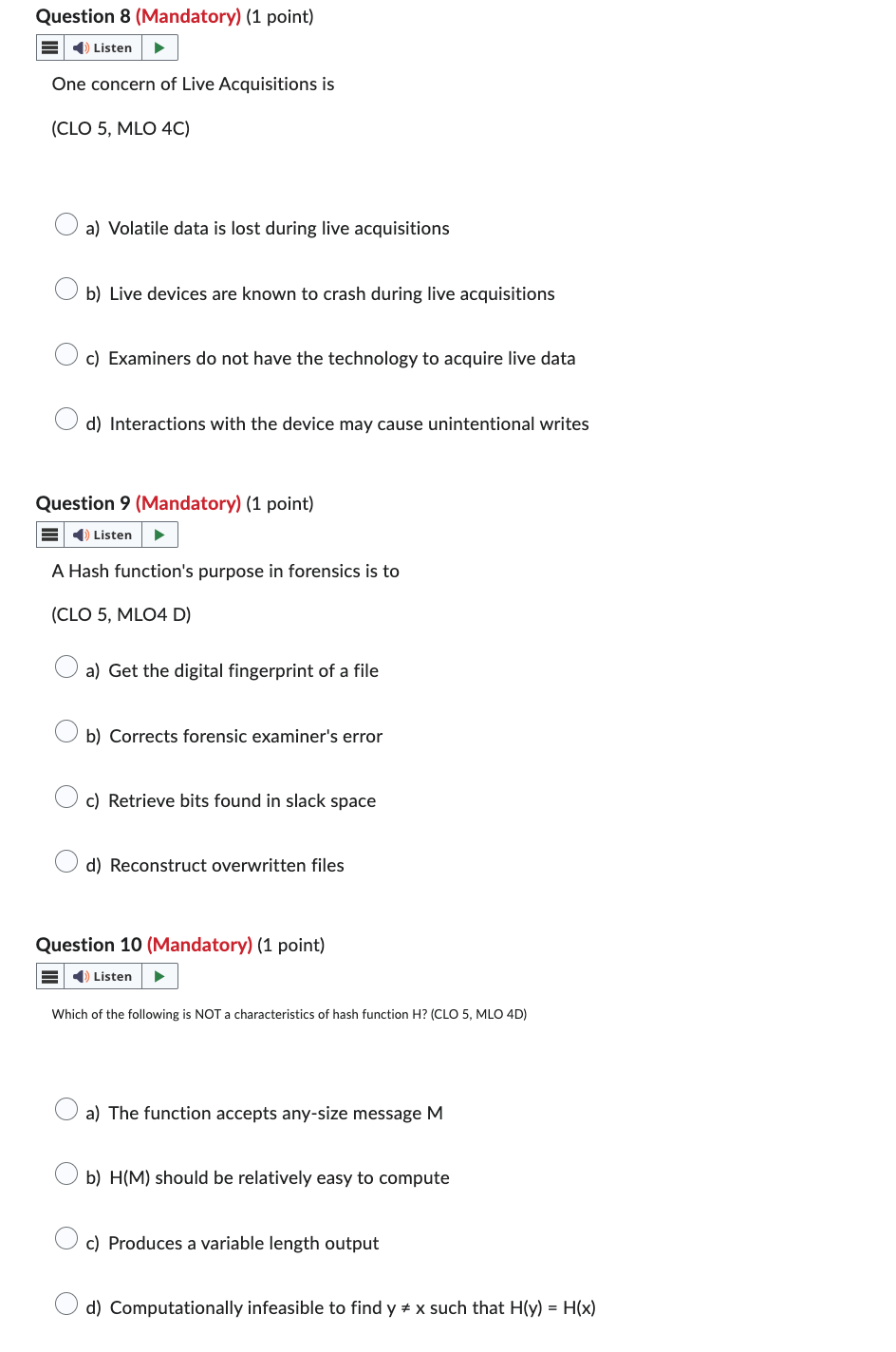Click the speaker icon beside Question 9 Listen
Image resolution: width=896 pixels, height=1352 pixels.
coord(80,535)
